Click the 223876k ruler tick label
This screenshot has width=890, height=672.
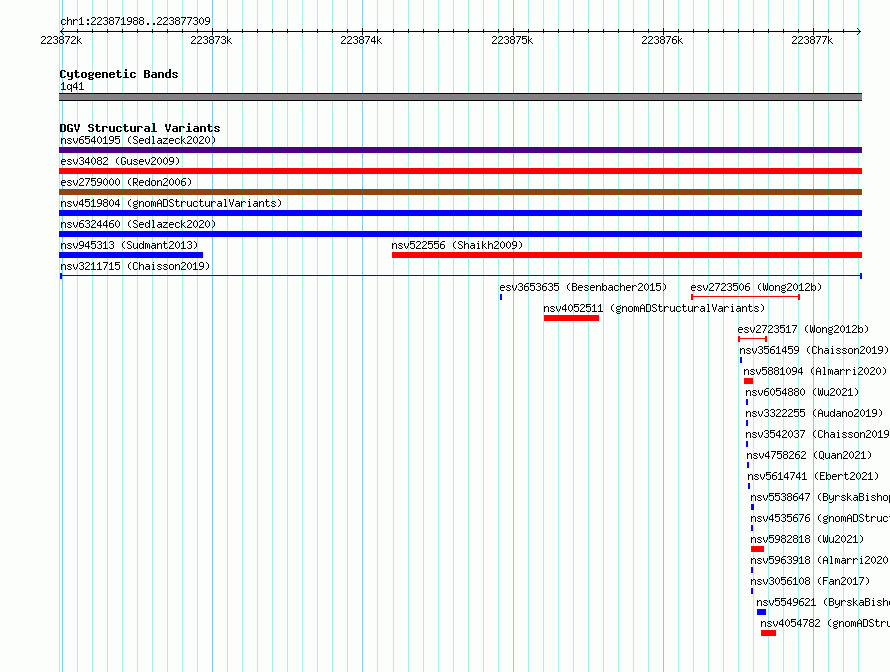point(662,40)
